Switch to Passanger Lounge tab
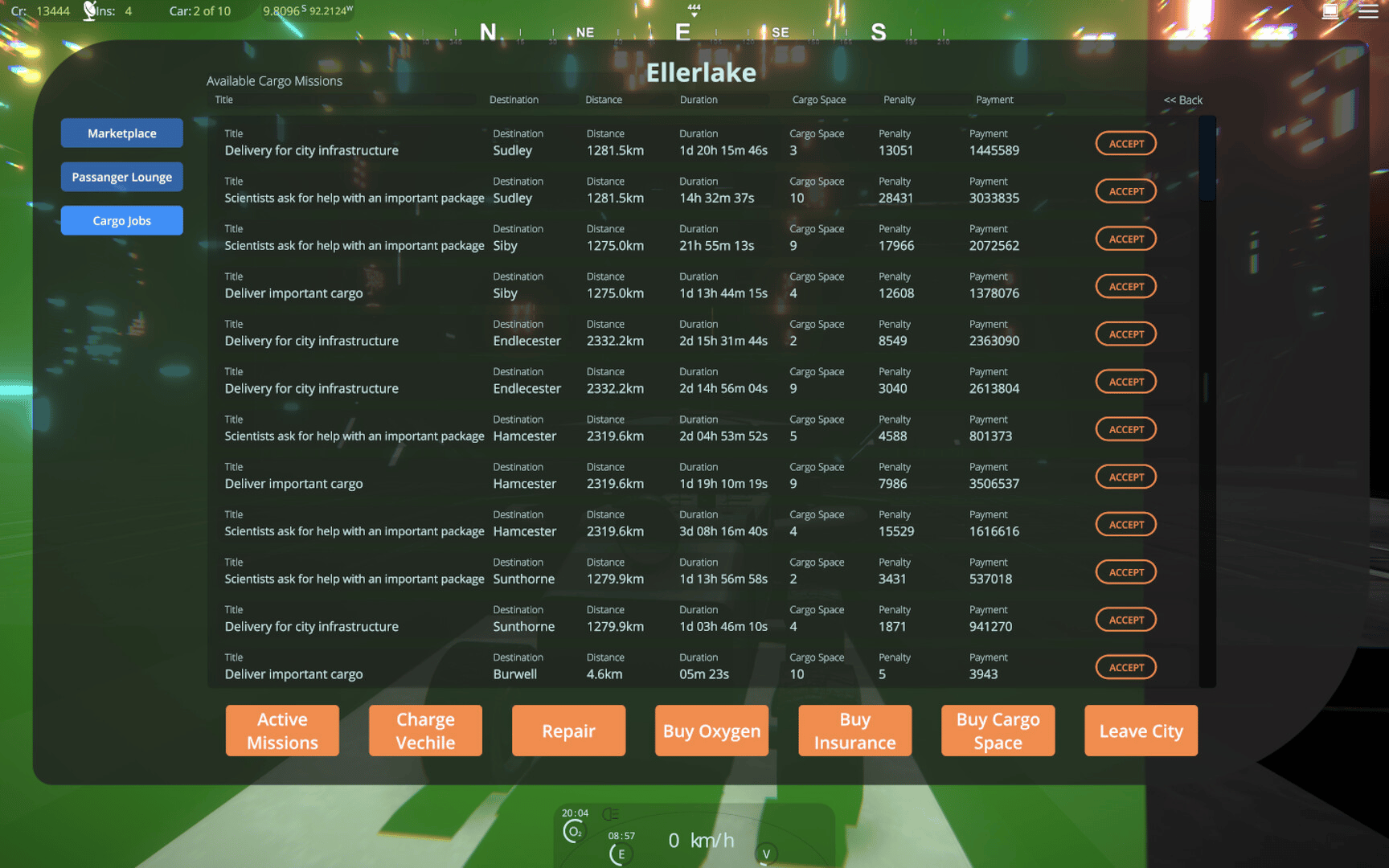Viewport: 1389px width, 868px height. (x=122, y=177)
